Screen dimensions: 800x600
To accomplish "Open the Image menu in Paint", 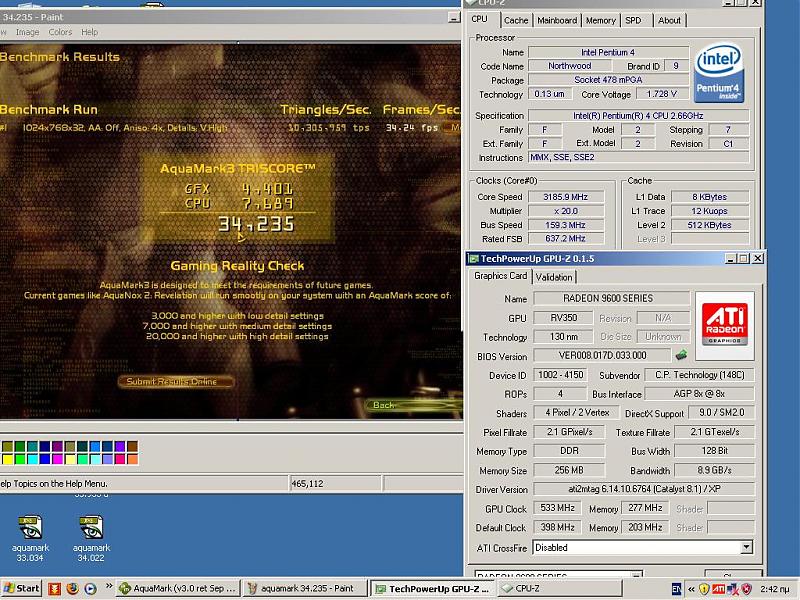I will click(28, 32).
